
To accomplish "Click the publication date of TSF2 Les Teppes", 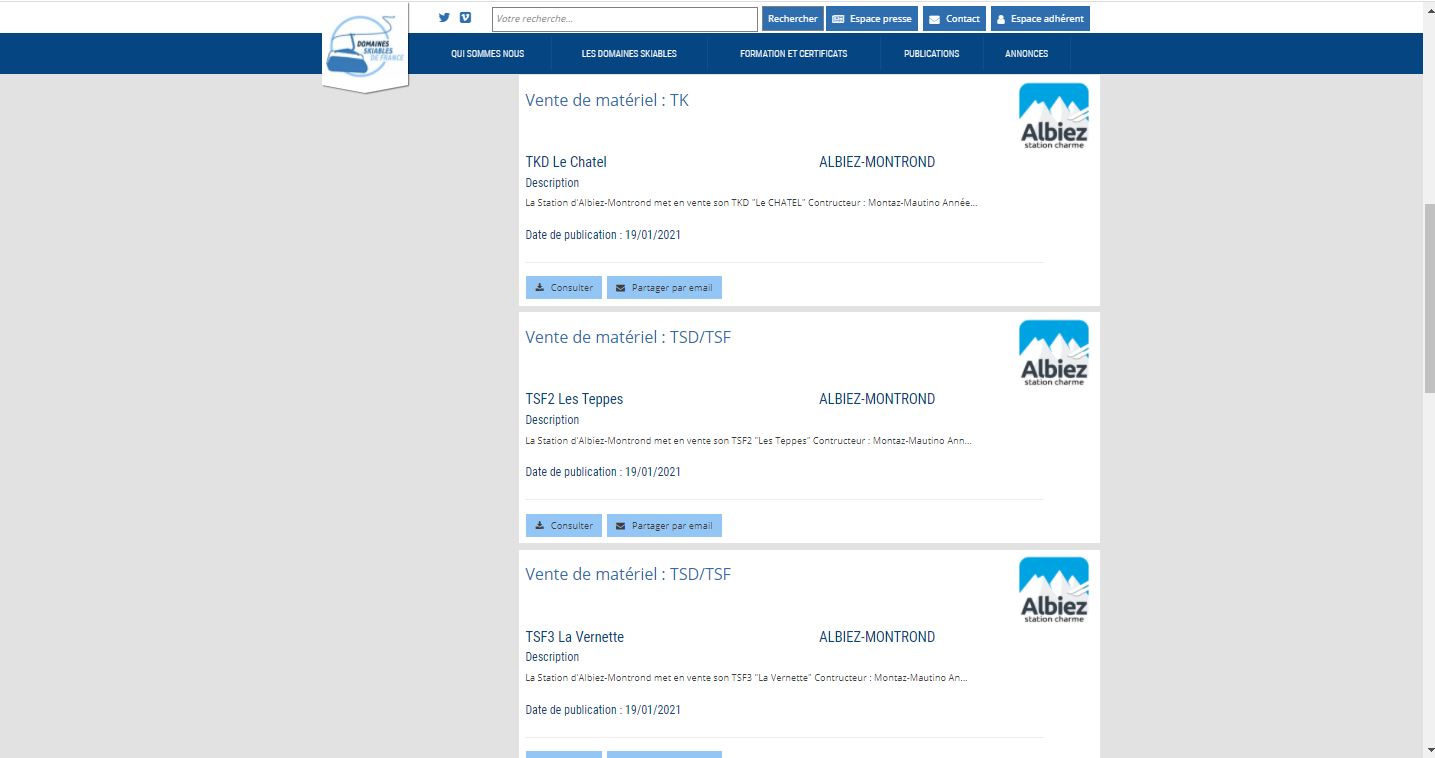I will coord(603,472).
